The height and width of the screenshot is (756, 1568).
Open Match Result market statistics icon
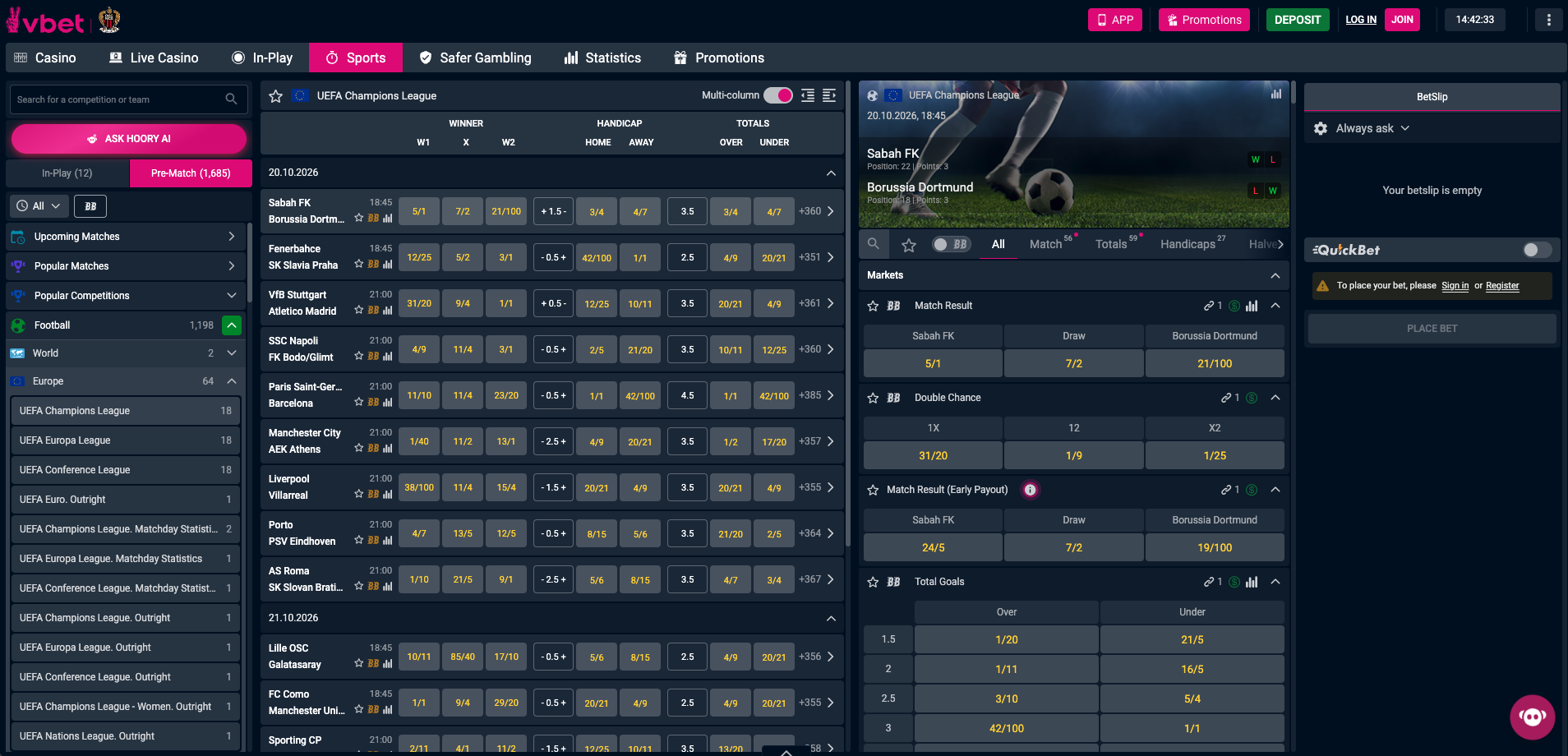pos(1252,306)
